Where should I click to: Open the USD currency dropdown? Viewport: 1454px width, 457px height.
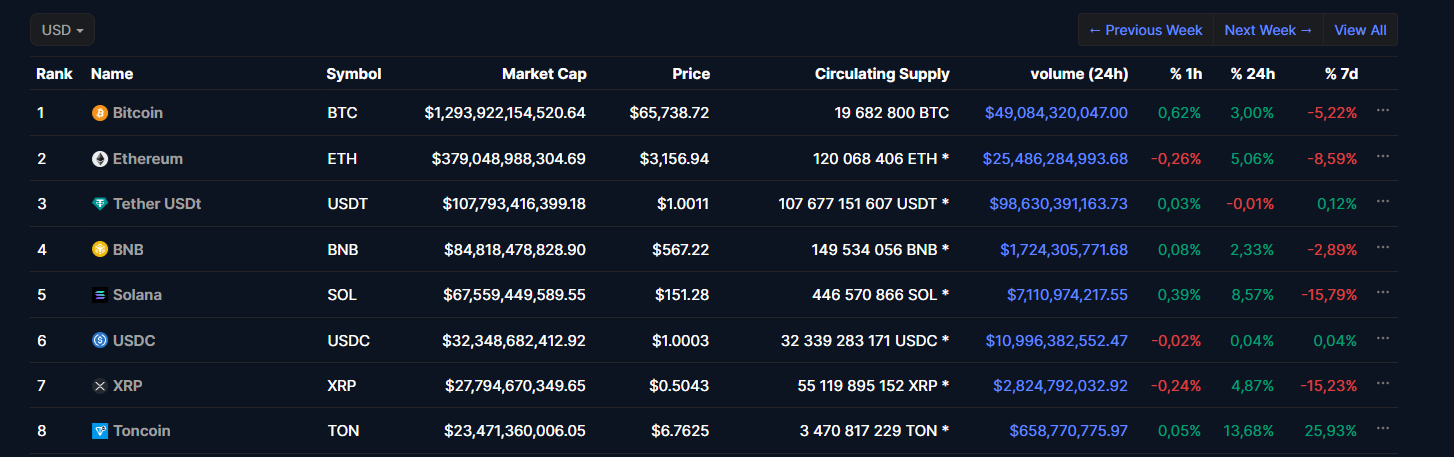(x=63, y=30)
